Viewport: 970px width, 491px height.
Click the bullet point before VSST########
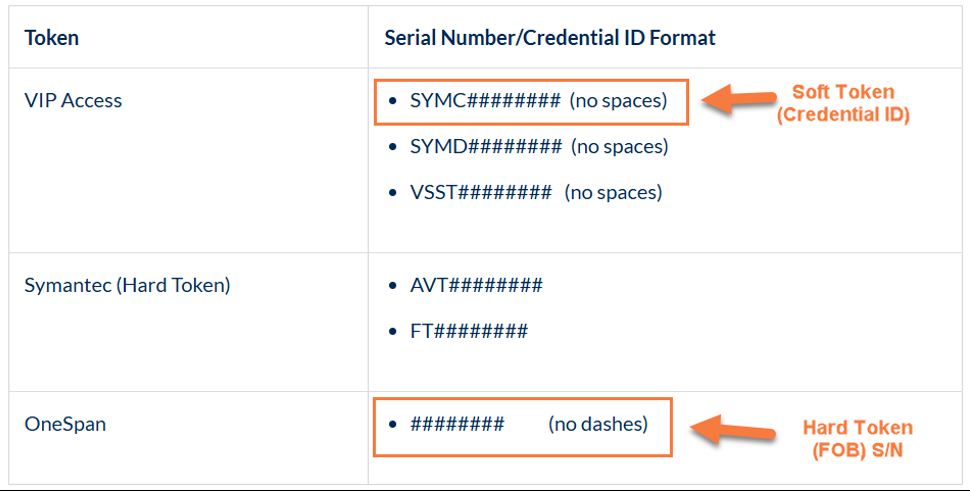[x=394, y=192]
